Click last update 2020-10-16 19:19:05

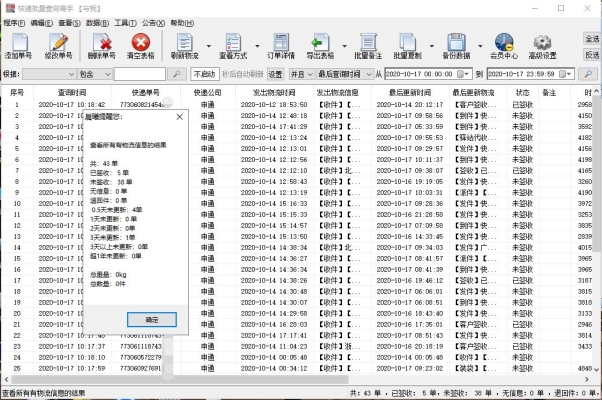tap(410, 182)
